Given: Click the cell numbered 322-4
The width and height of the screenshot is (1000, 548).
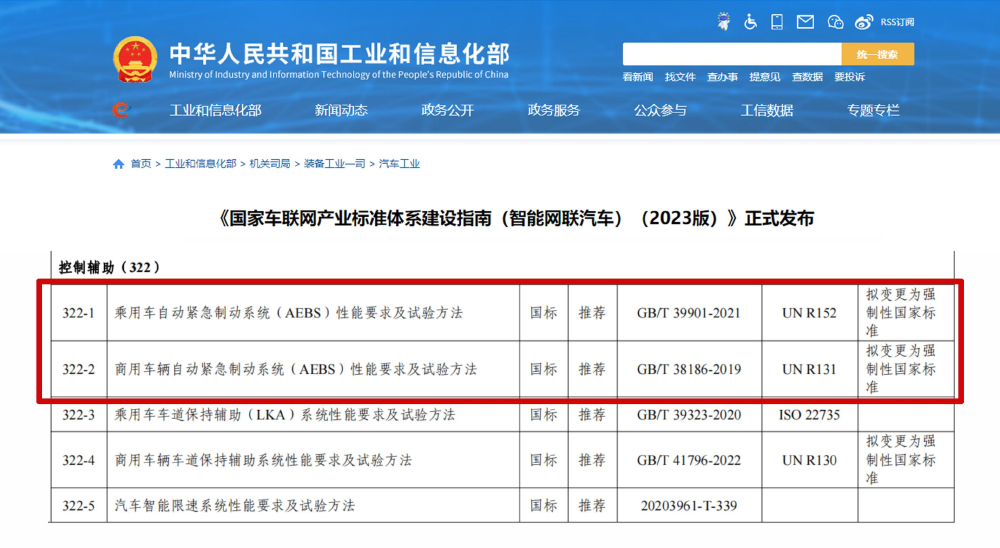Looking at the screenshot, I should [78, 461].
